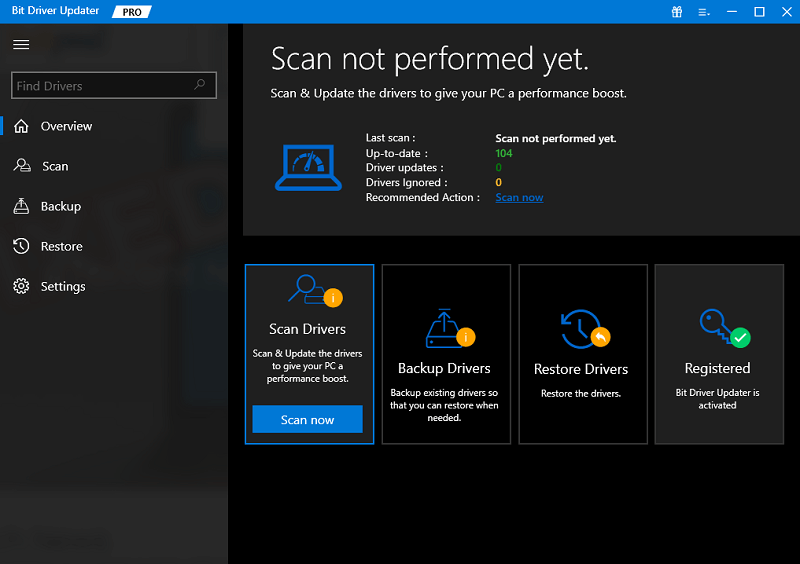Open the title bar three-line menu icon
Viewport: 800px width, 564px height.
705,12
